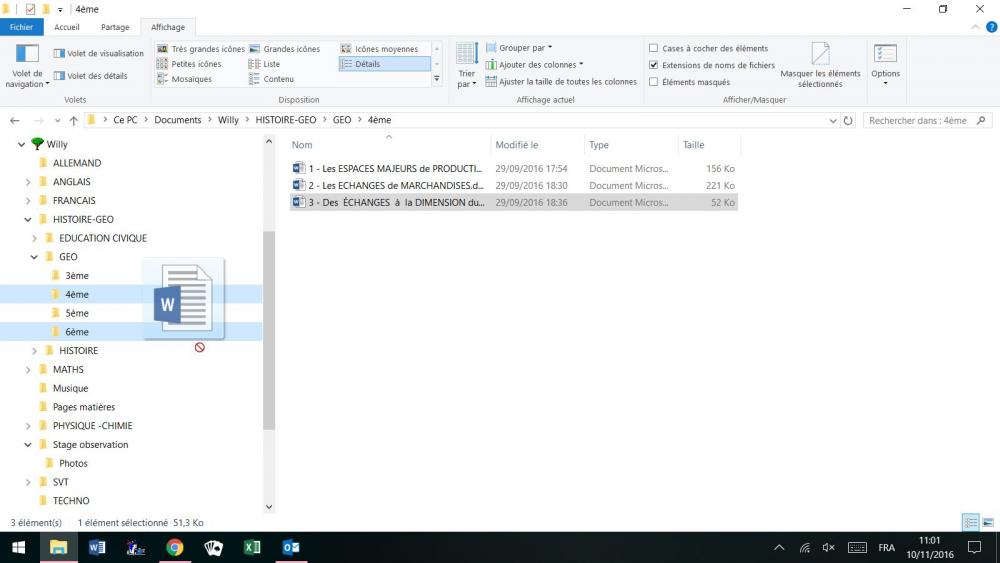Viewport: 1000px width, 563px height.
Task: Toggle the Volet de visualisation pane
Action: [x=99, y=54]
